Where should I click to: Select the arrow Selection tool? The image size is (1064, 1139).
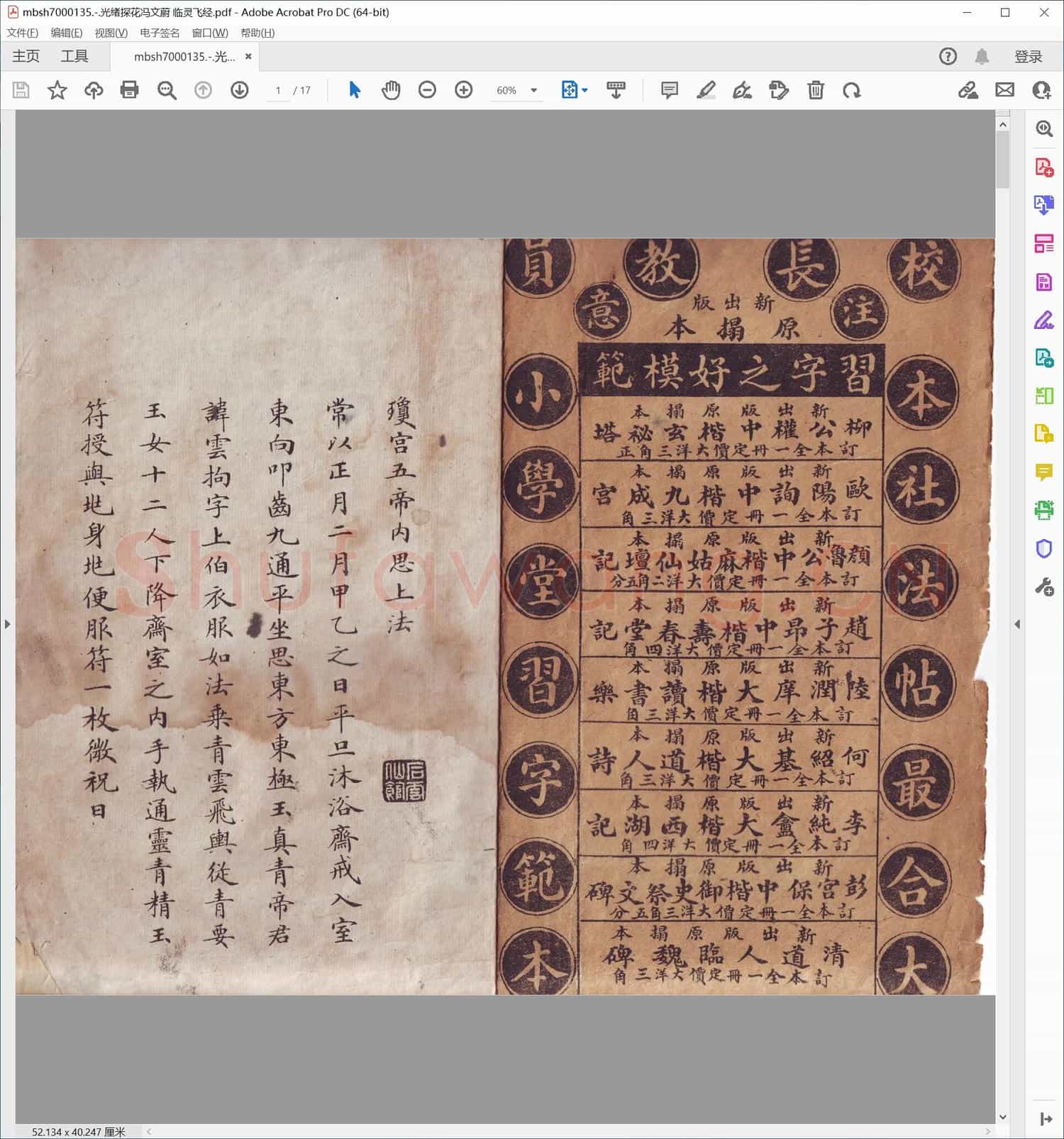355,90
